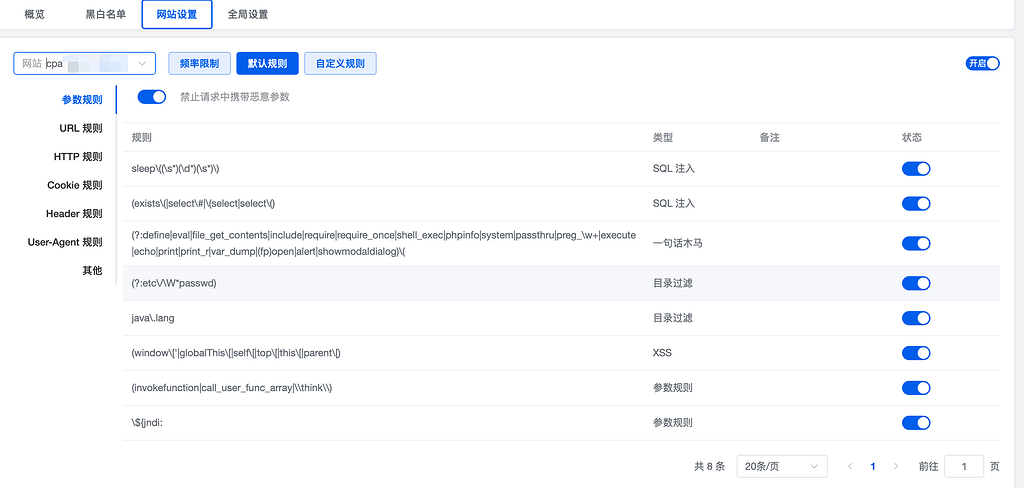This screenshot has width=1024, height=488.
Task: Select 参数规则 in the sidebar
Action: (82, 100)
